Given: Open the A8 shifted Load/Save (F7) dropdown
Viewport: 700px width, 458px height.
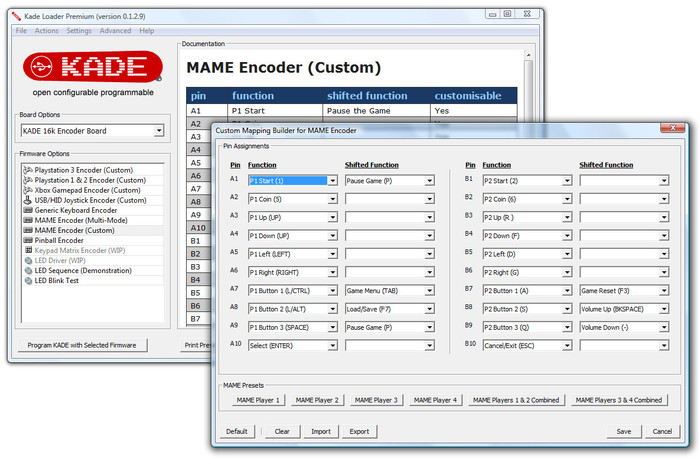Looking at the screenshot, I should pyautogui.click(x=429, y=309).
